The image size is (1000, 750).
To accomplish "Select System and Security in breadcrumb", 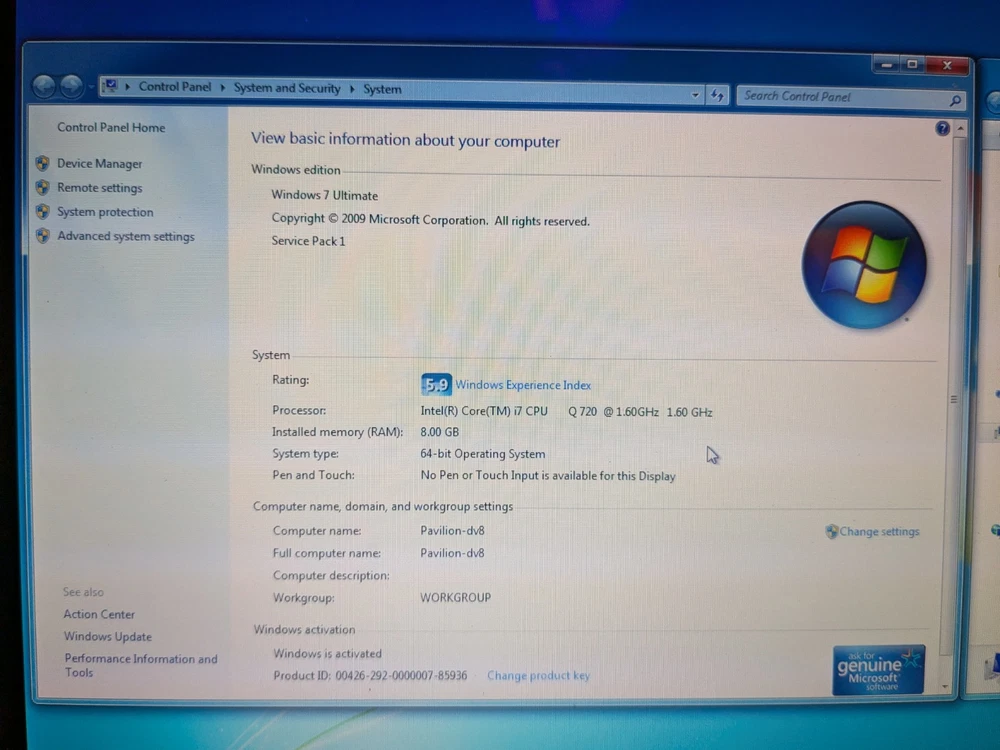I will (x=287, y=88).
